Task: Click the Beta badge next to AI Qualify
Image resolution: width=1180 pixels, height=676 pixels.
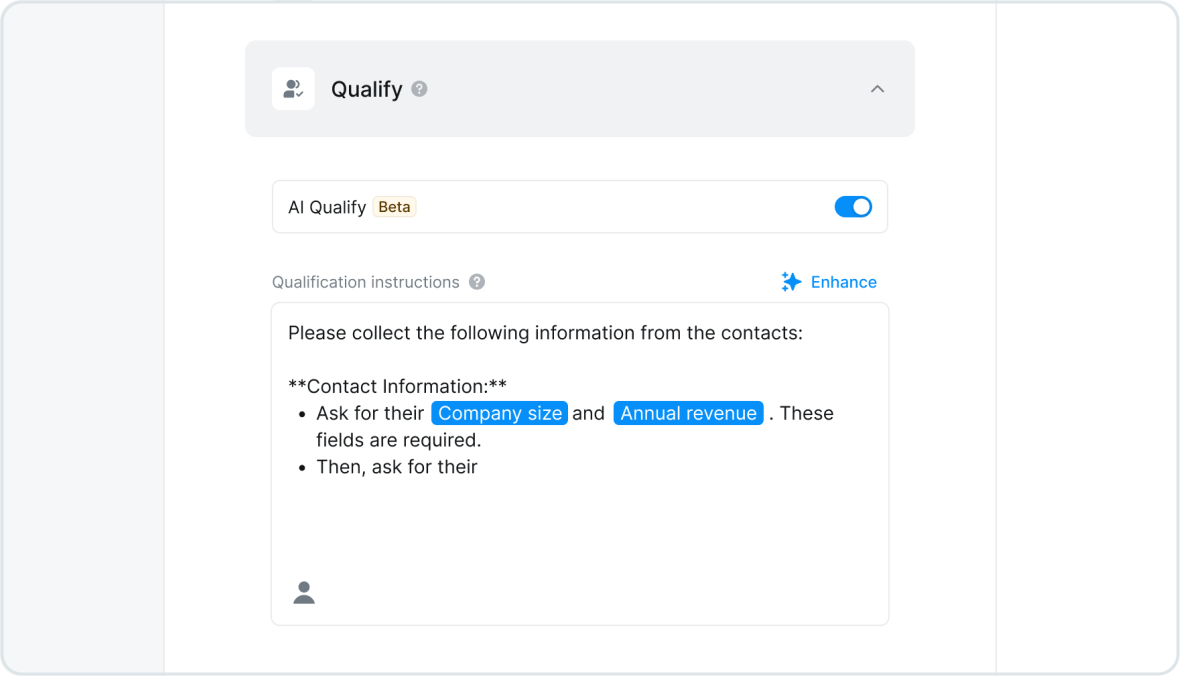Action: 394,207
